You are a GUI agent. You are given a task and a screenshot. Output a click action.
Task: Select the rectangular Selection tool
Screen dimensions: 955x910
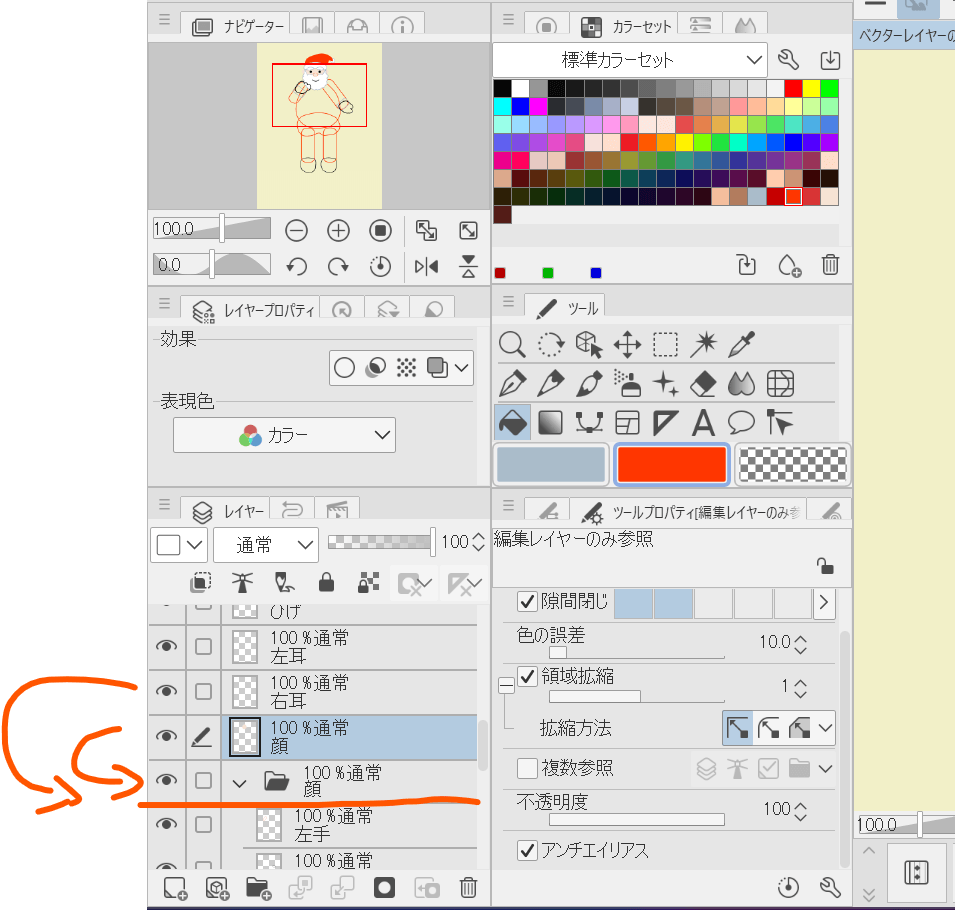point(665,345)
